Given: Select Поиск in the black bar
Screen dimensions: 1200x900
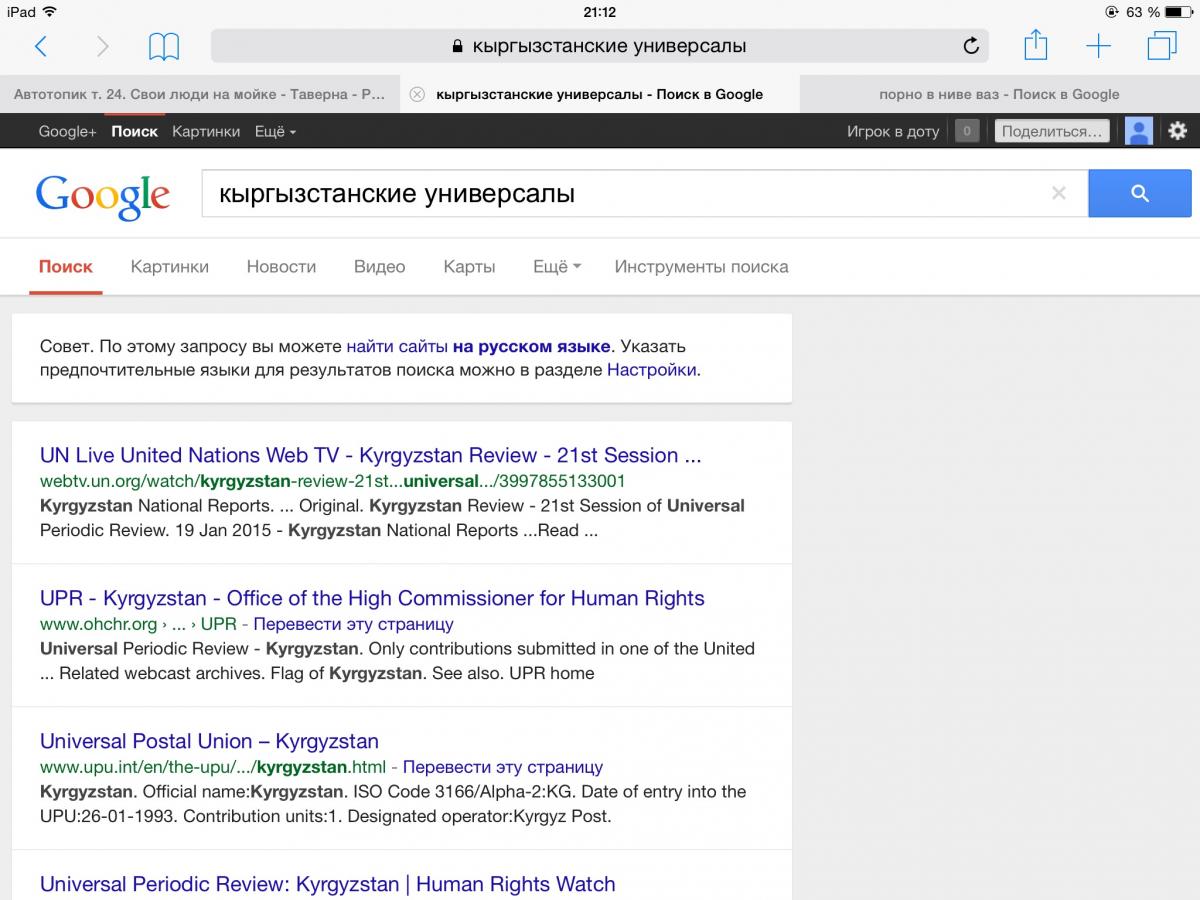Looking at the screenshot, I should (135, 131).
